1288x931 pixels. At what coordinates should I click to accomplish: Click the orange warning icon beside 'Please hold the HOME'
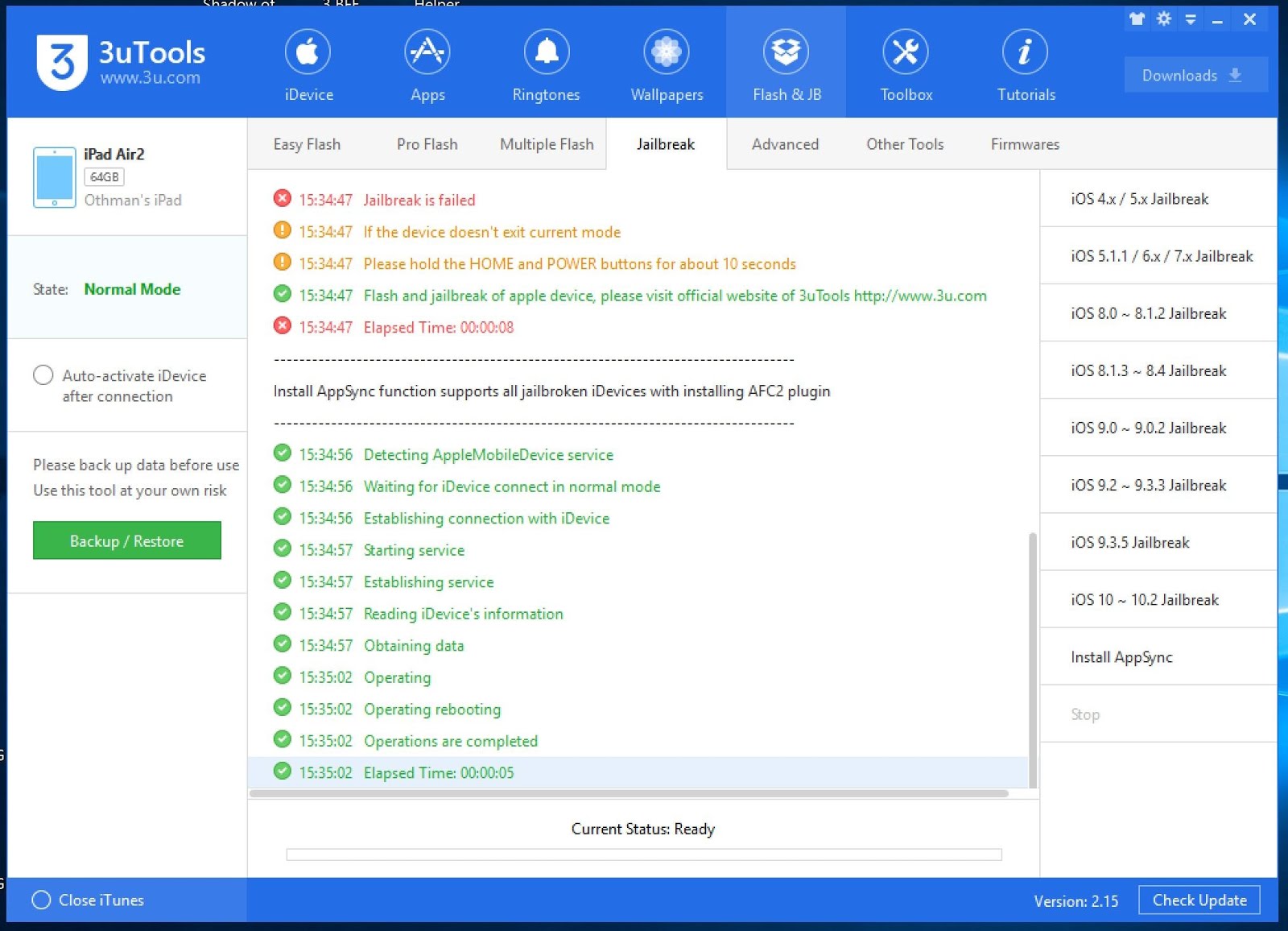(x=282, y=262)
